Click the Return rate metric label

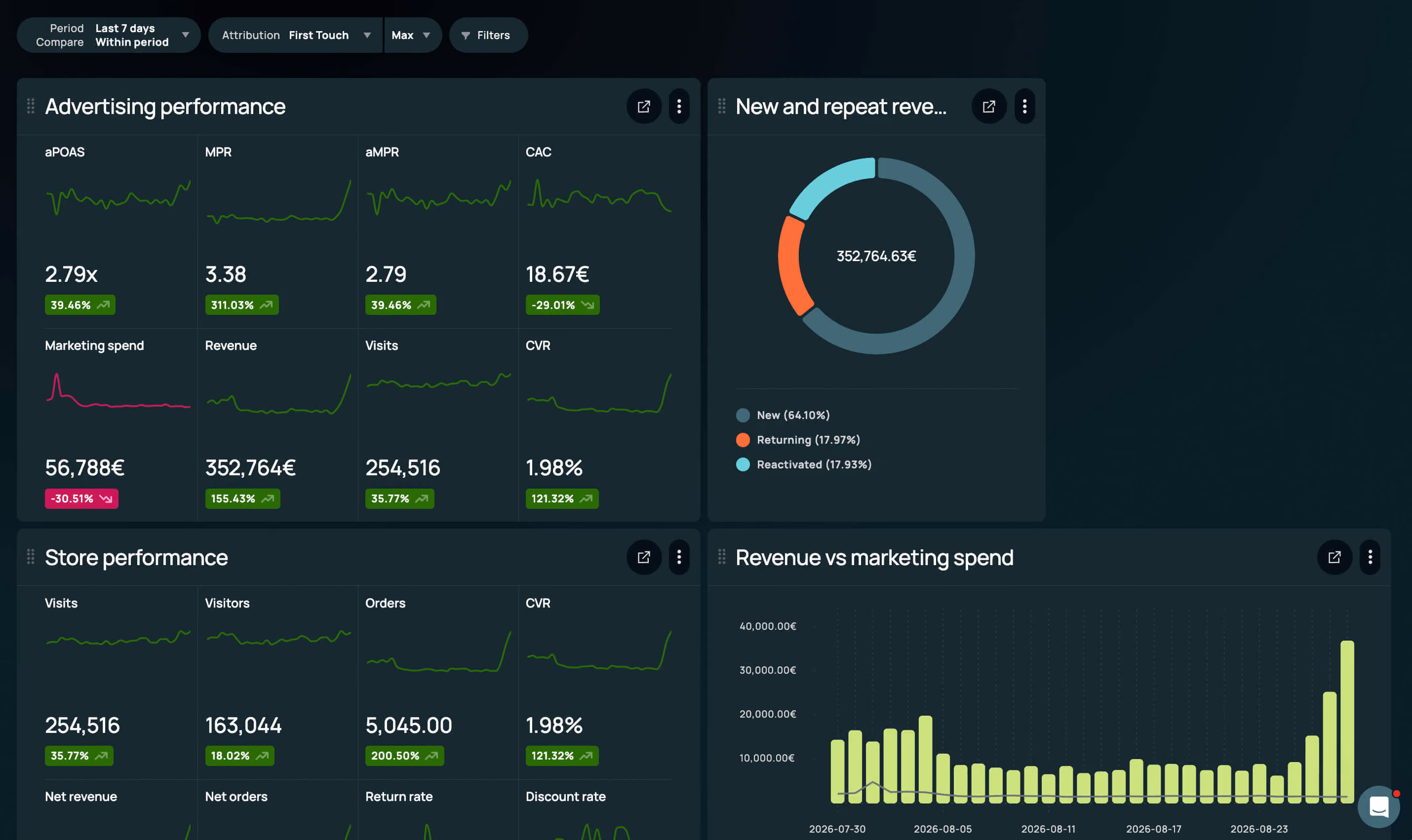398,797
